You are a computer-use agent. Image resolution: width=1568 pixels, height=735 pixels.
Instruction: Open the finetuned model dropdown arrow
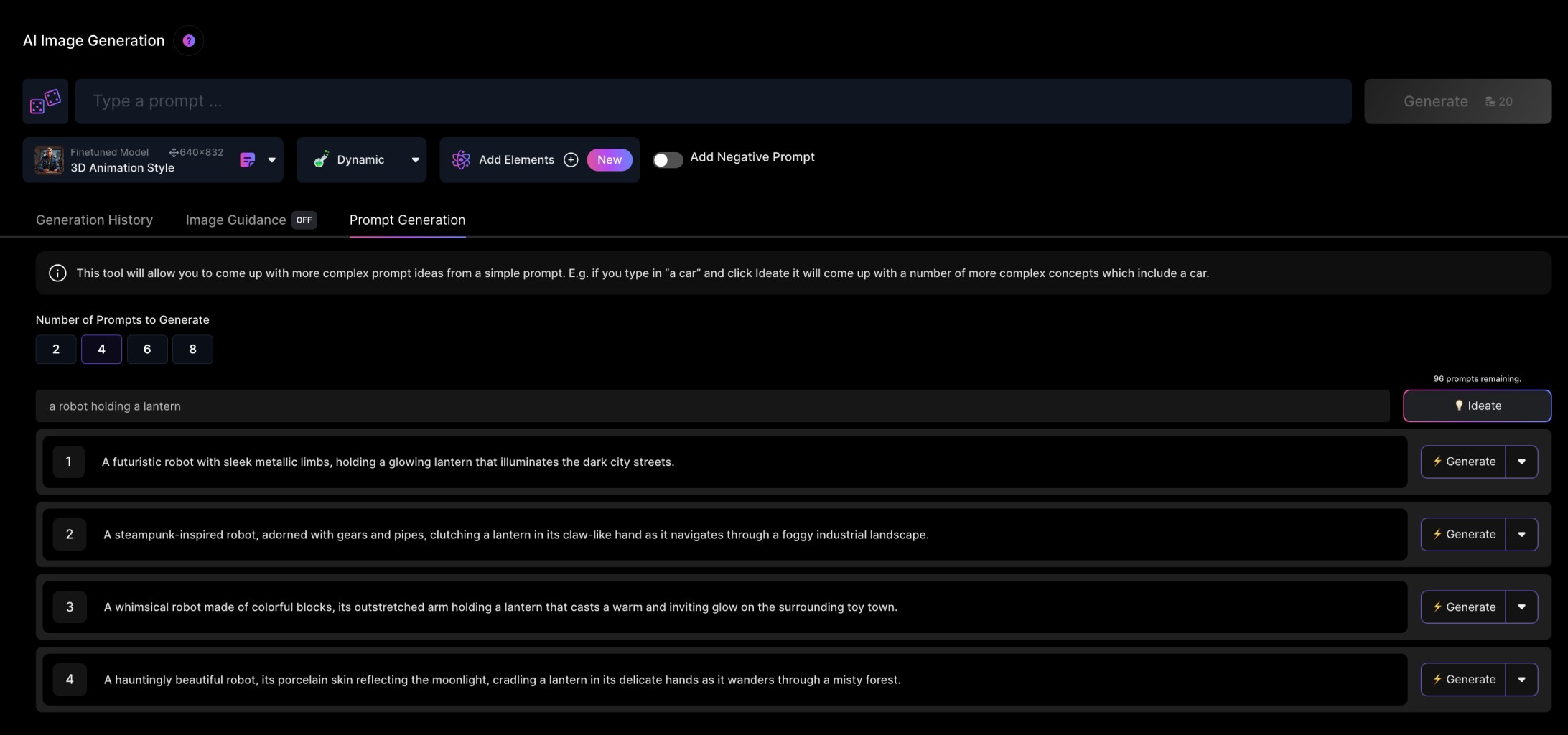pyautogui.click(x=272, y=160)
